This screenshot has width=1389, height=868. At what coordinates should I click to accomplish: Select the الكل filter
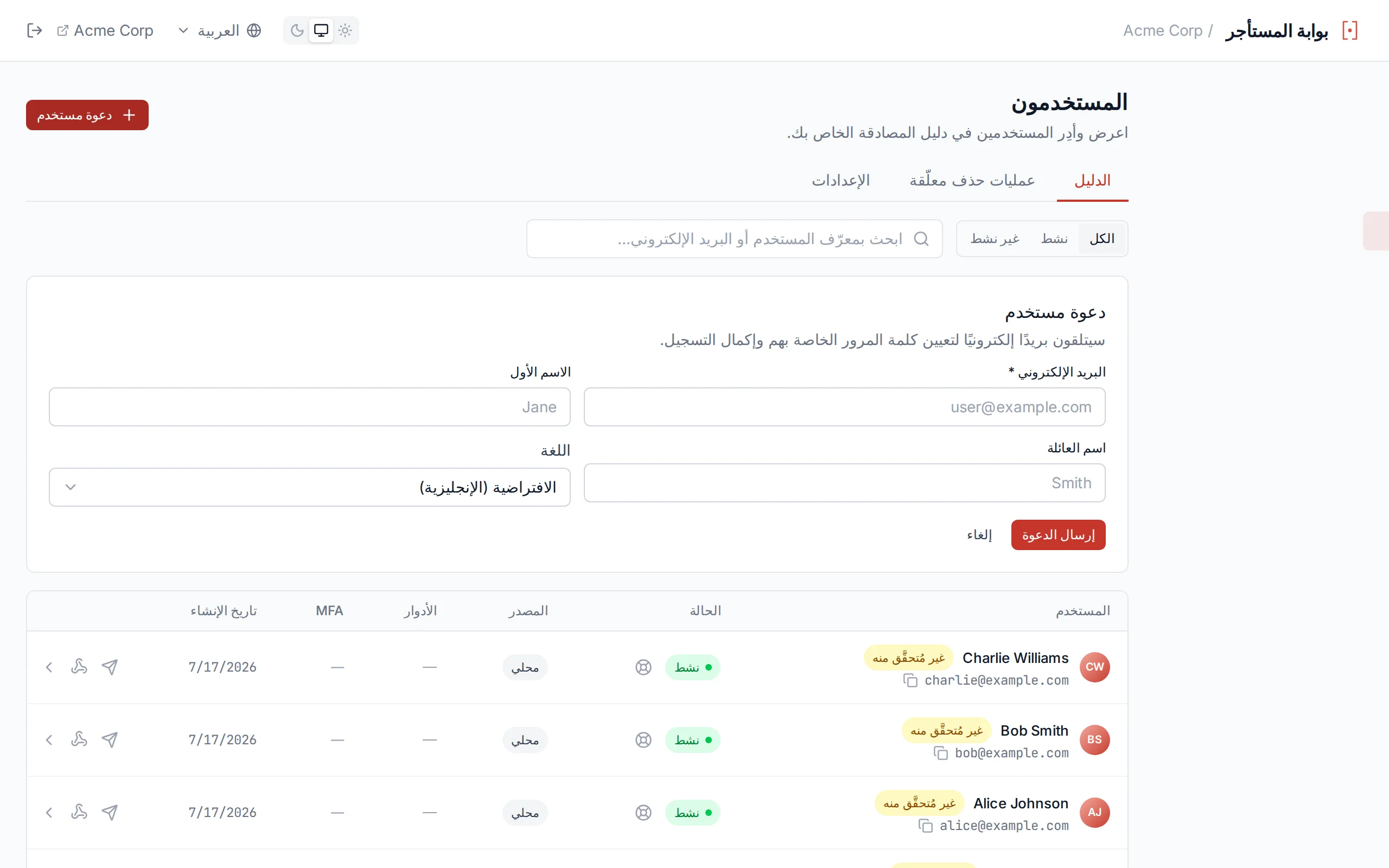coord(1102,239)
